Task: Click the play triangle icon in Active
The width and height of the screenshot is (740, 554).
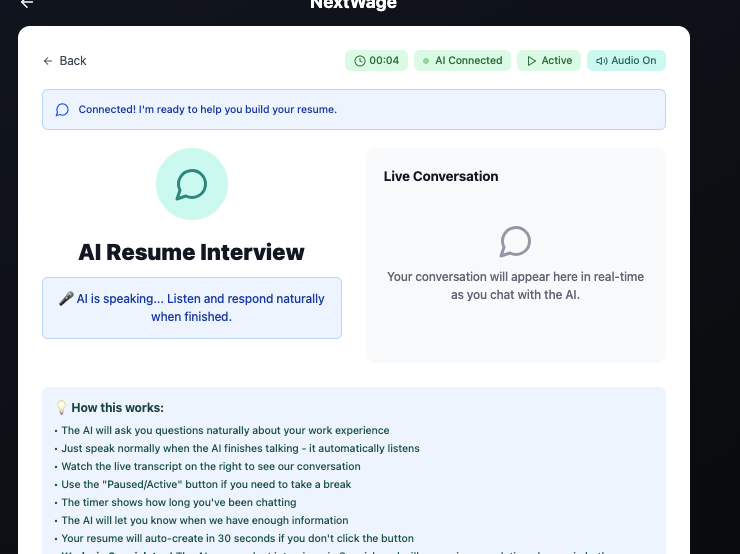Action: pyautogui.click(x=531, y=61)
